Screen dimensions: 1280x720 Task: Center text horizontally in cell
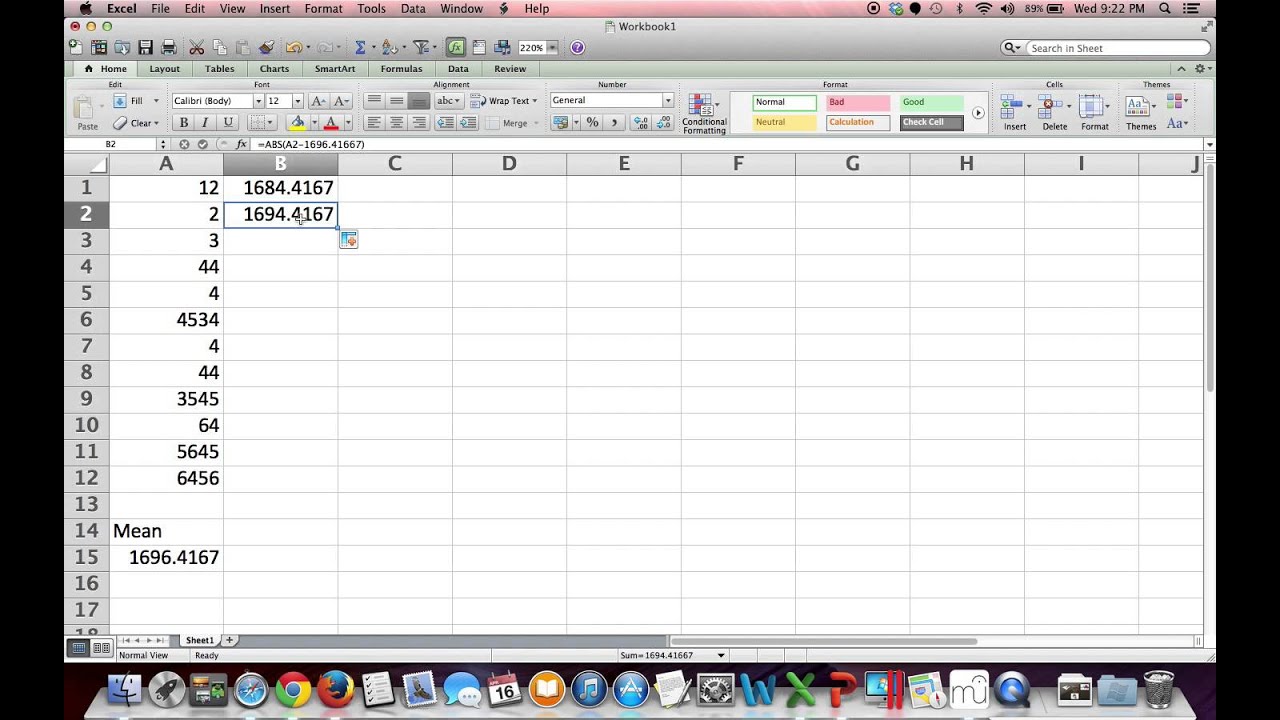[396, 123]
